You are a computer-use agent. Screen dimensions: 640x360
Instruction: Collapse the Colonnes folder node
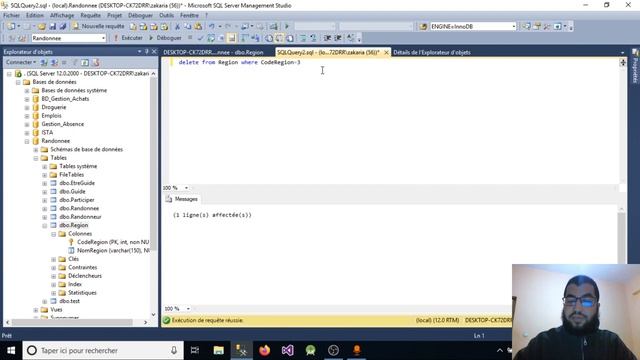(x=54, y=234)
